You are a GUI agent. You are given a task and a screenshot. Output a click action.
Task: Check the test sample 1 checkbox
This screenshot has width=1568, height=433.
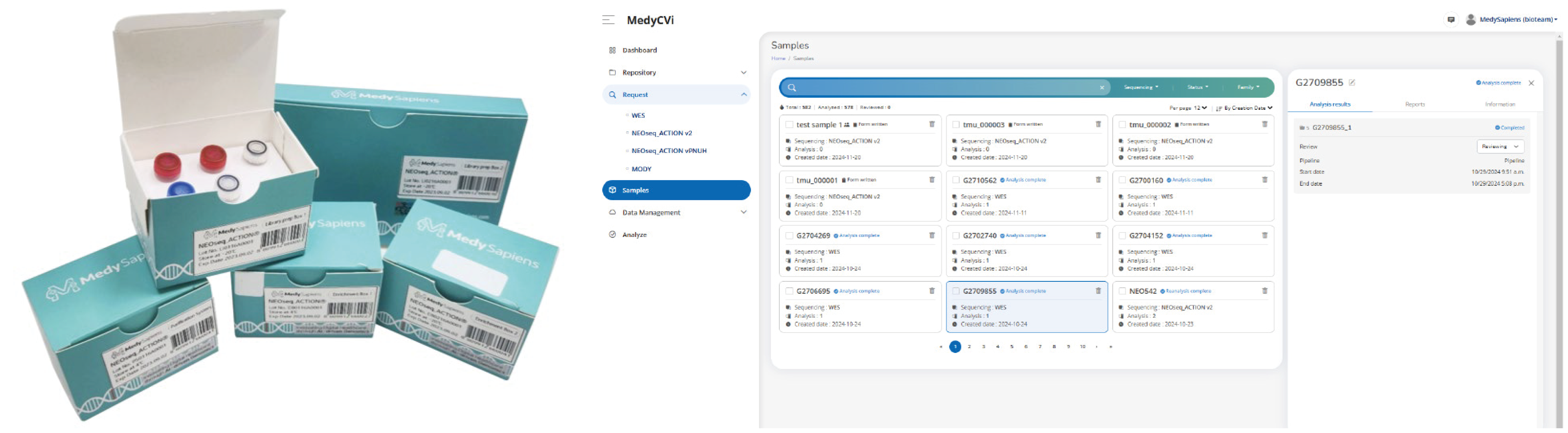(x=789, y=125)
